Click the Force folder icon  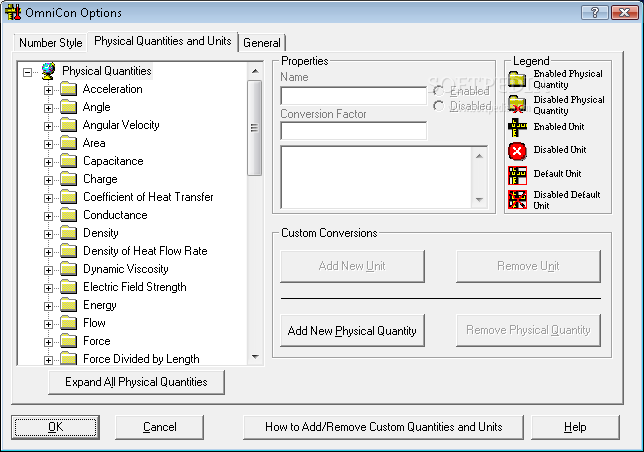pos(68,341)
